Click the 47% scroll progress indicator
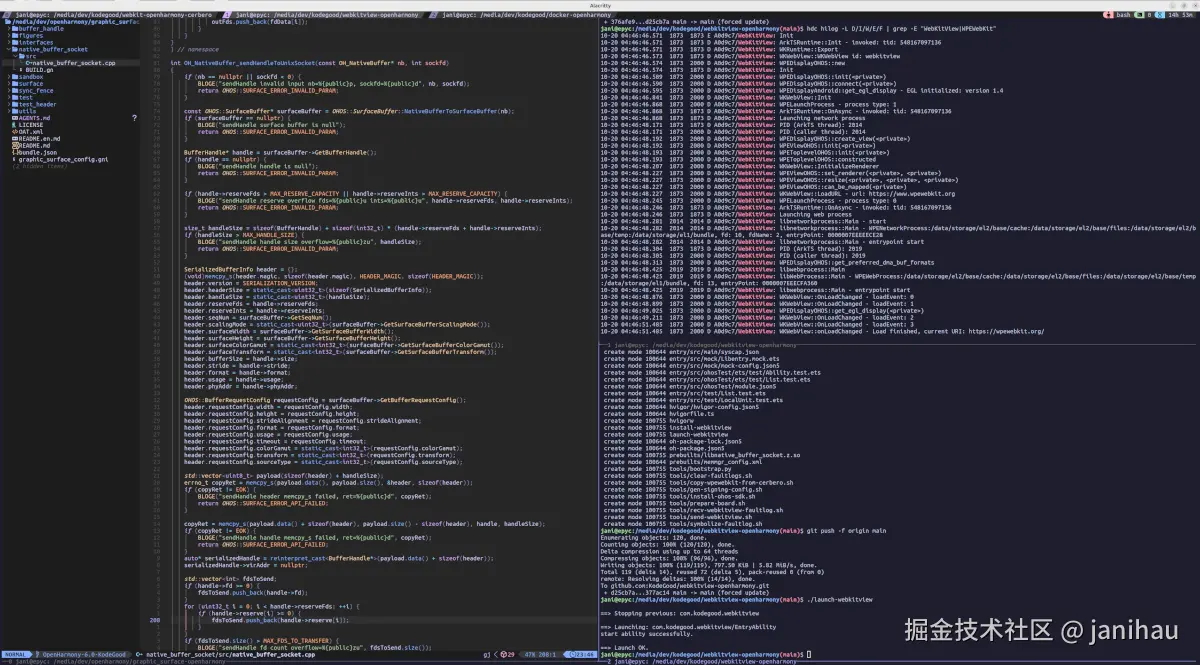This screenshot has height=665, width=1200. tap(528, 654)
